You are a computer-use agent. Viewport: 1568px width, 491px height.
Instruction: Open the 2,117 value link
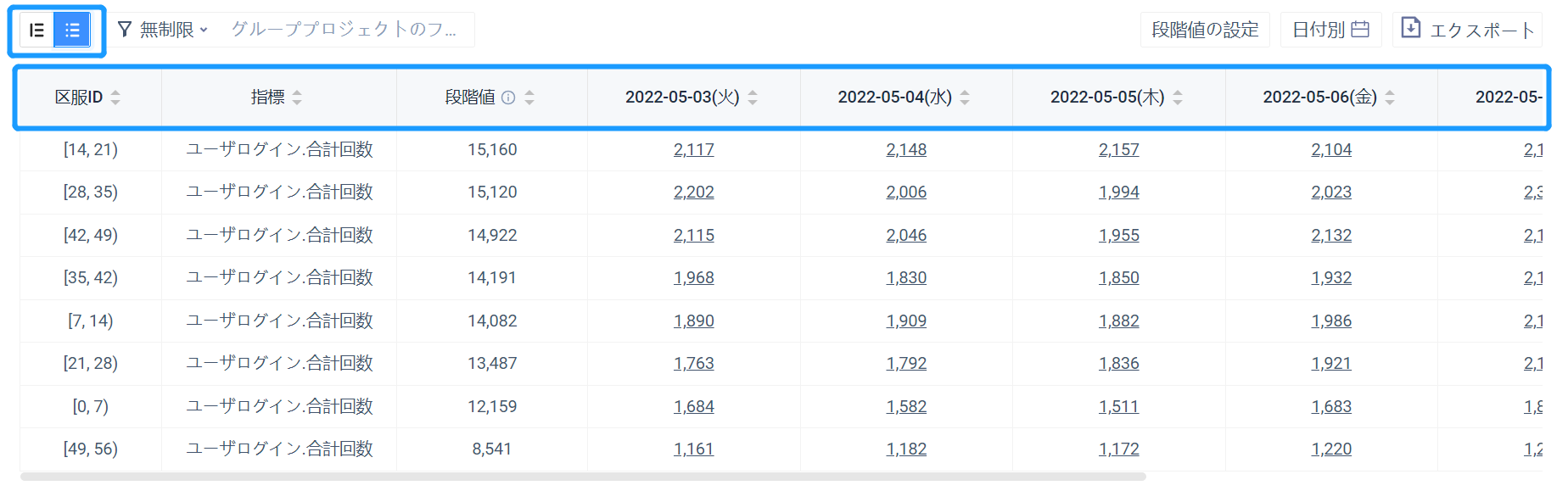[x=694, y=150]
